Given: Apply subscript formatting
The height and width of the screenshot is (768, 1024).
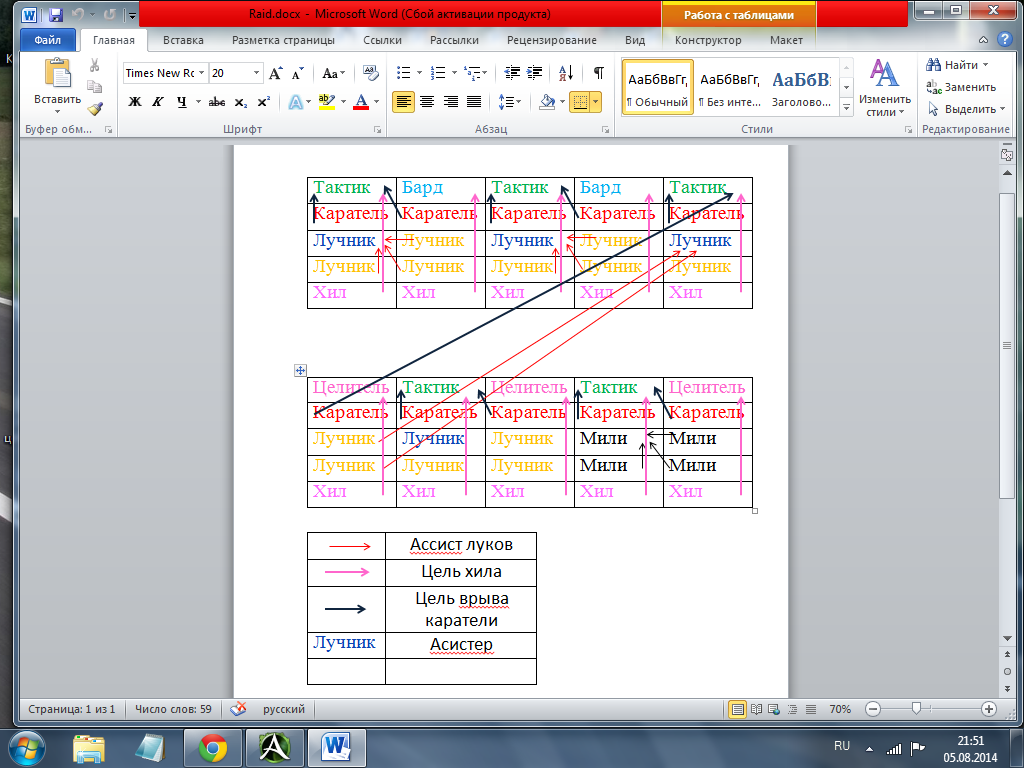Looking at the screenshot, I should click(240, 102).
